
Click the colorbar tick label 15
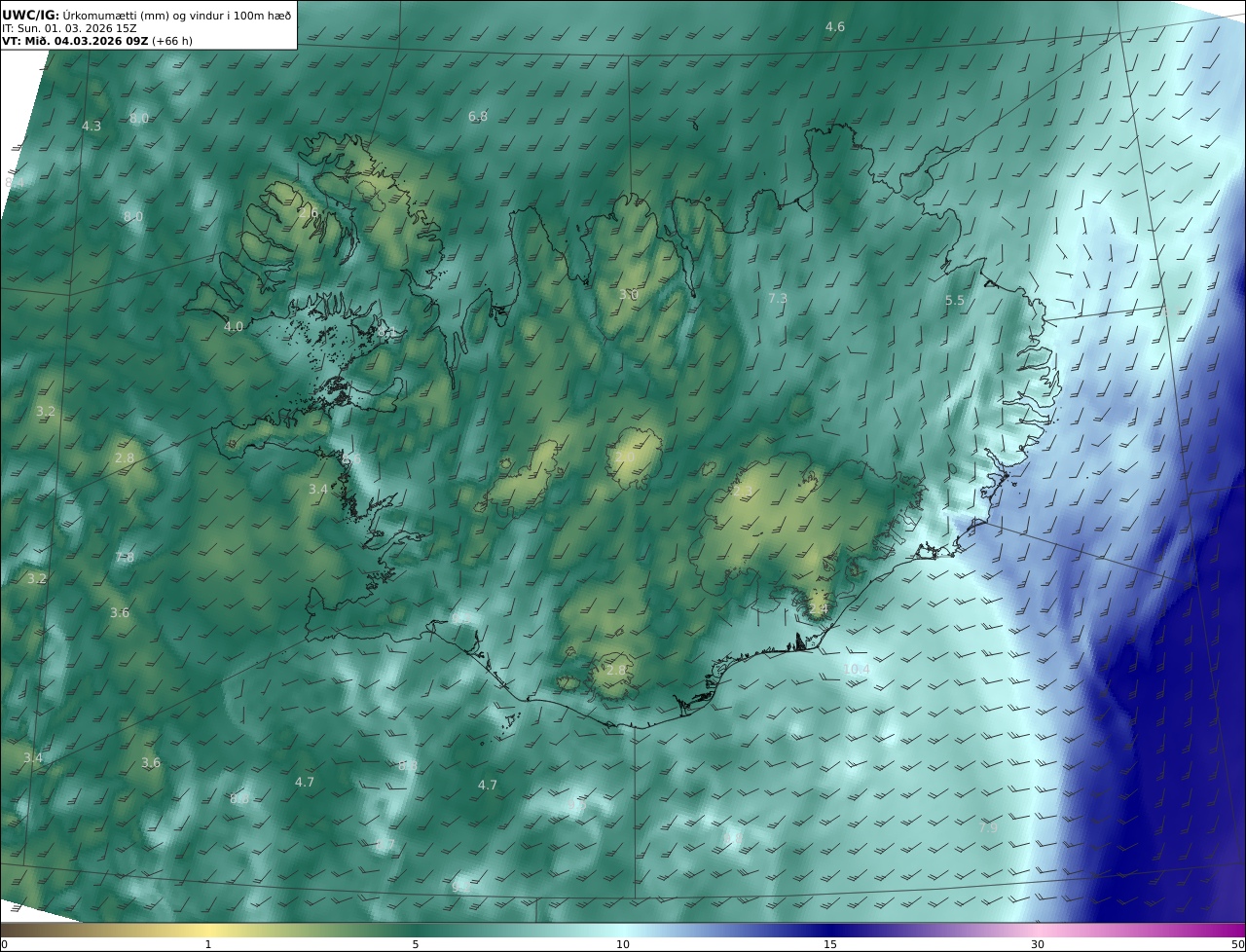coord(830,944)
